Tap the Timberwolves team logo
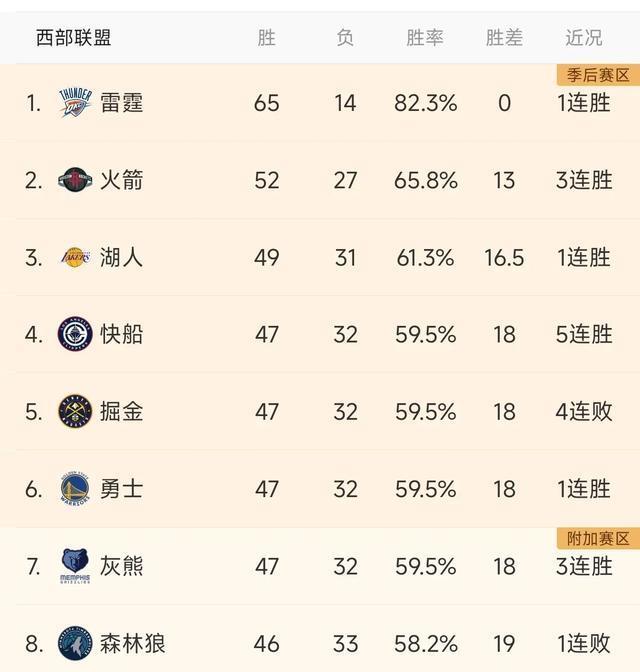 (75, 643)
